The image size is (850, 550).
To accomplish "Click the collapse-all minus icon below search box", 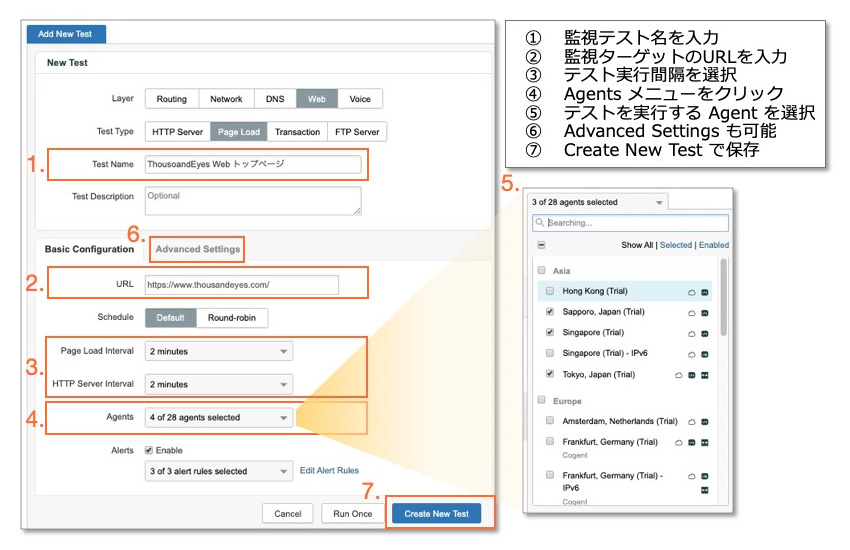I will point(541,245).
